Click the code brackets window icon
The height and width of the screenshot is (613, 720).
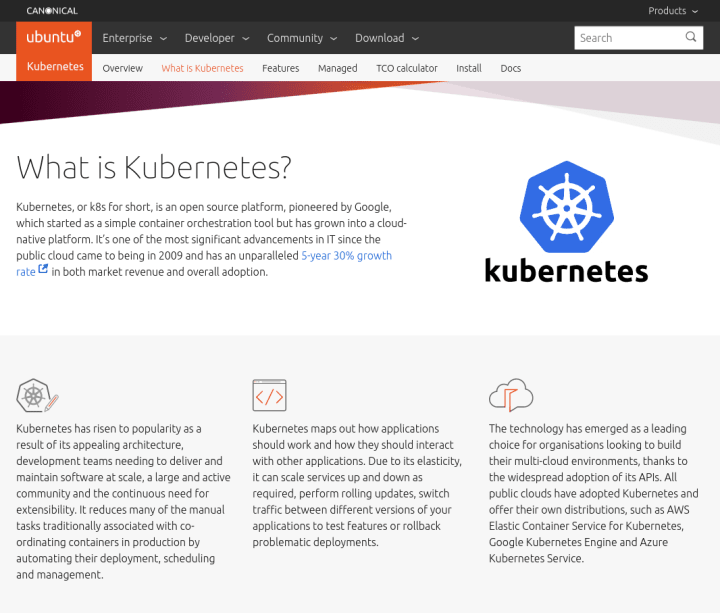[270, 395]
